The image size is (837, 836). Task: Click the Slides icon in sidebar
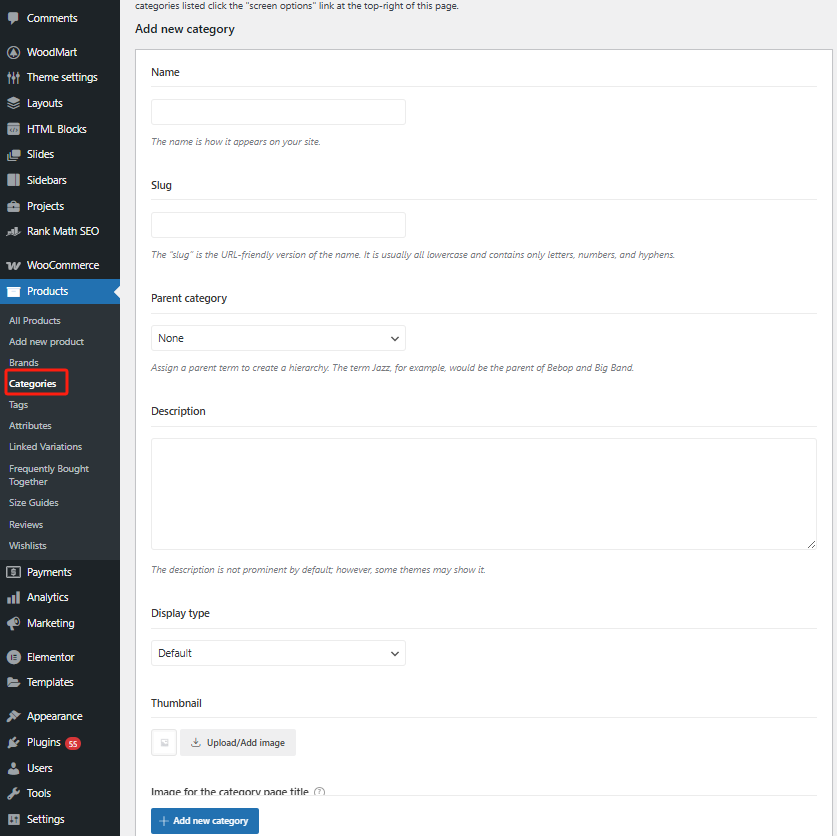(13, 155)
